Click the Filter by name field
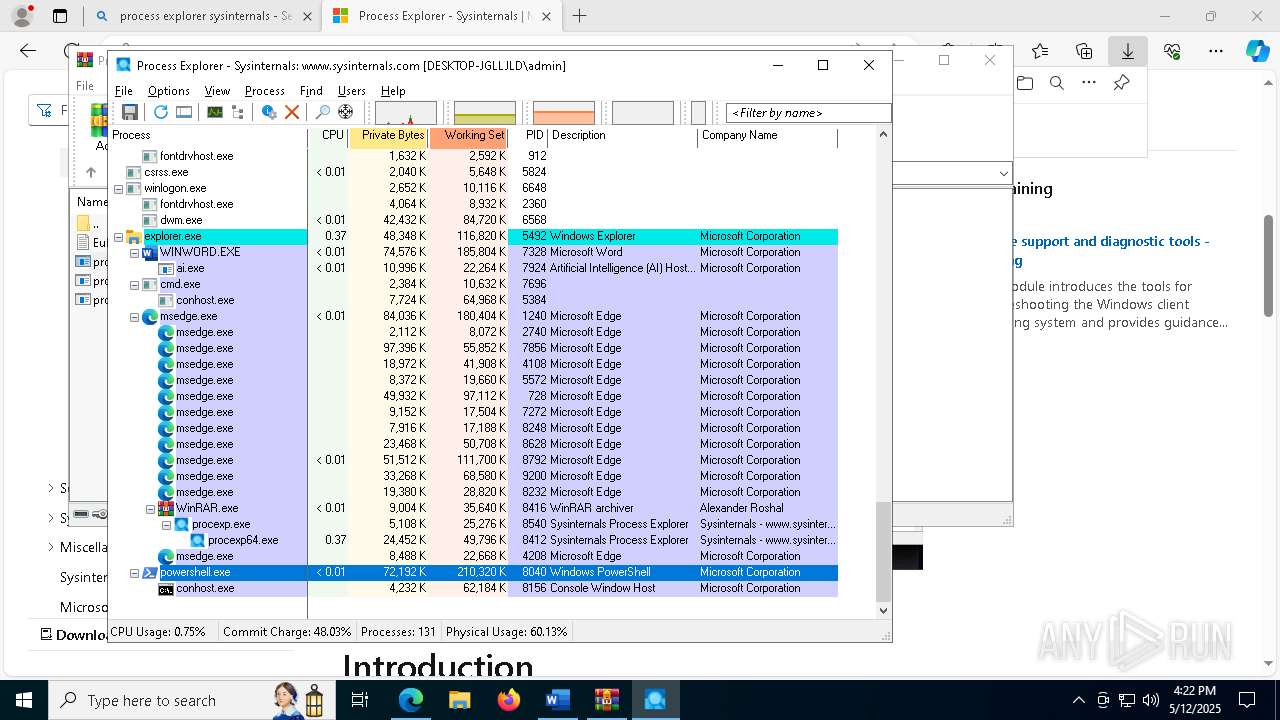Image resolution: width=1280 pixels, height=720 pixels. pyautogui.click(x=808, y=113)
